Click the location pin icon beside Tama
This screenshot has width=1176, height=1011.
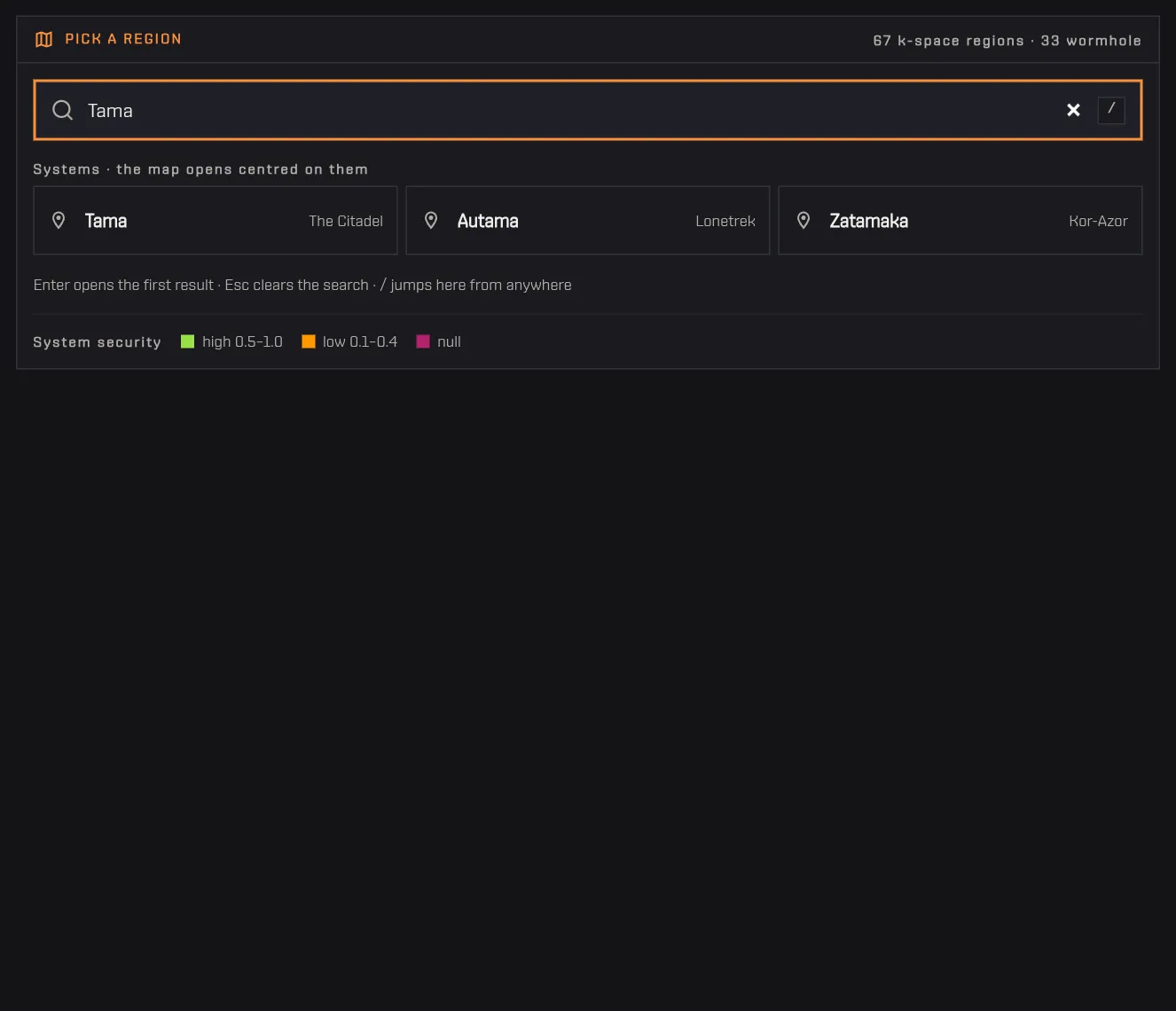coord(59,220)
